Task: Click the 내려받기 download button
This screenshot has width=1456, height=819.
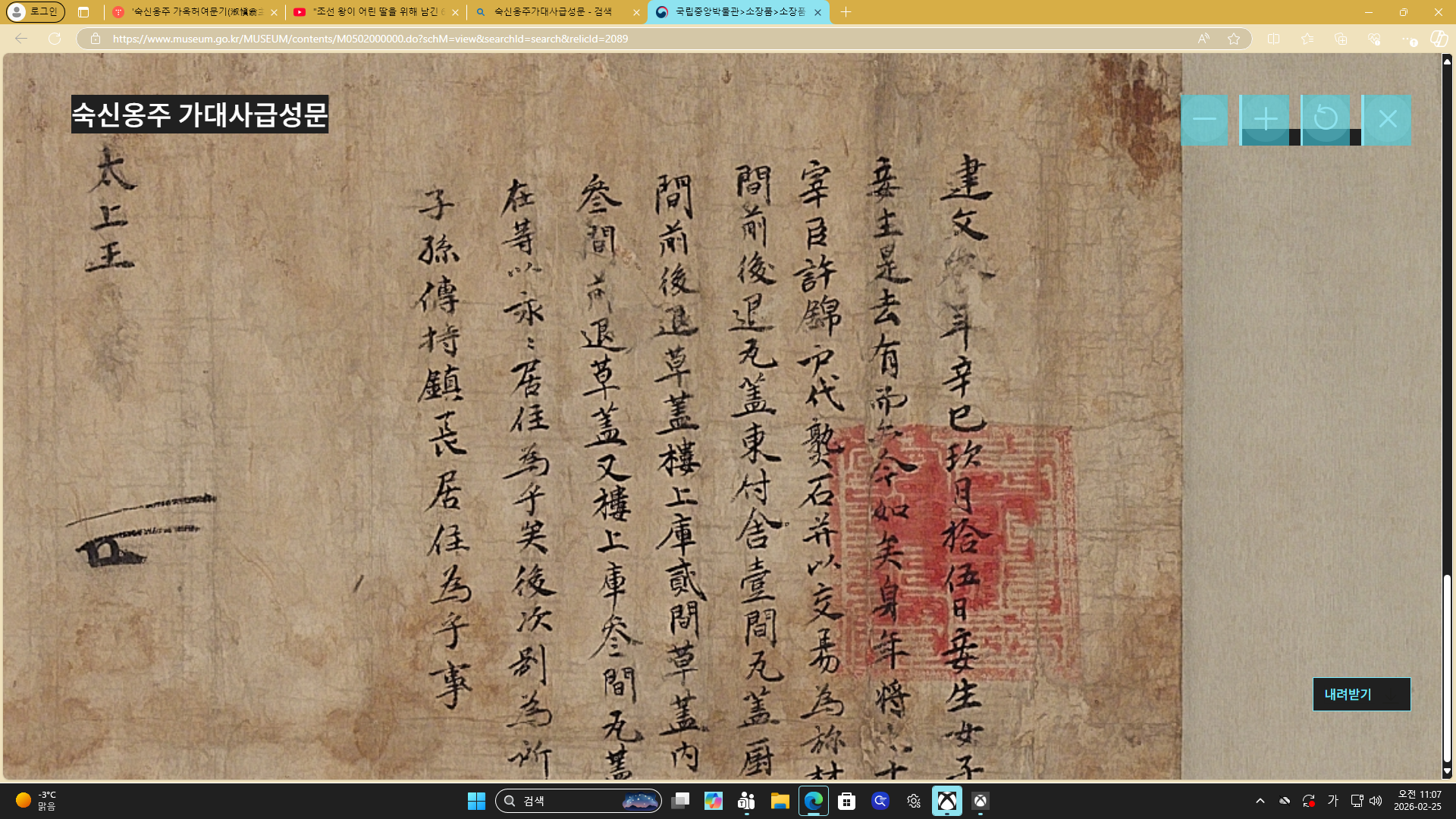Action: [1361, 694]
